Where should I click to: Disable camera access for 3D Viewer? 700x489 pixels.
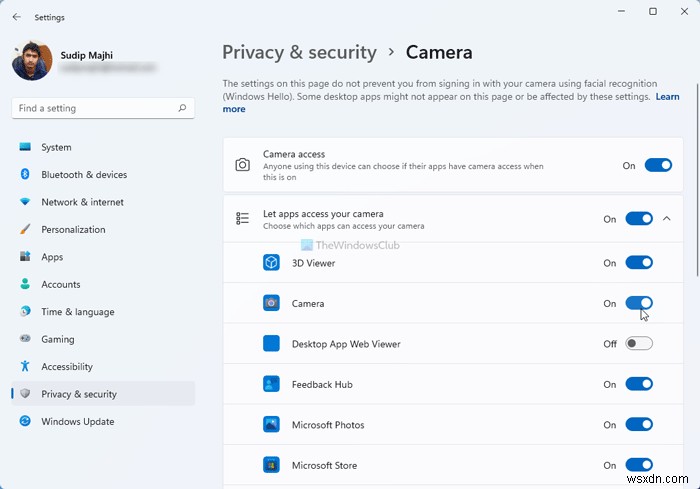tap(639, 263)
